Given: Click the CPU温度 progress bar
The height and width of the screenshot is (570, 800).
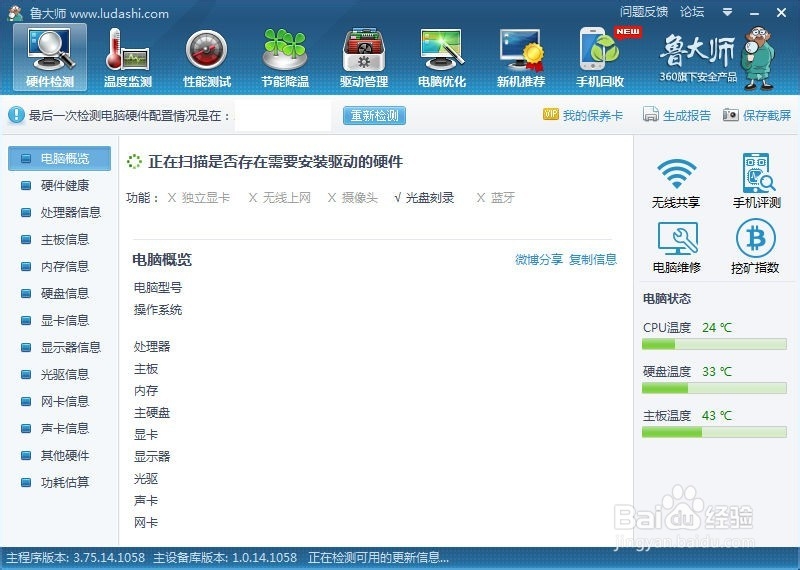Looking at the screenshot, I should (x=714, y=344).
